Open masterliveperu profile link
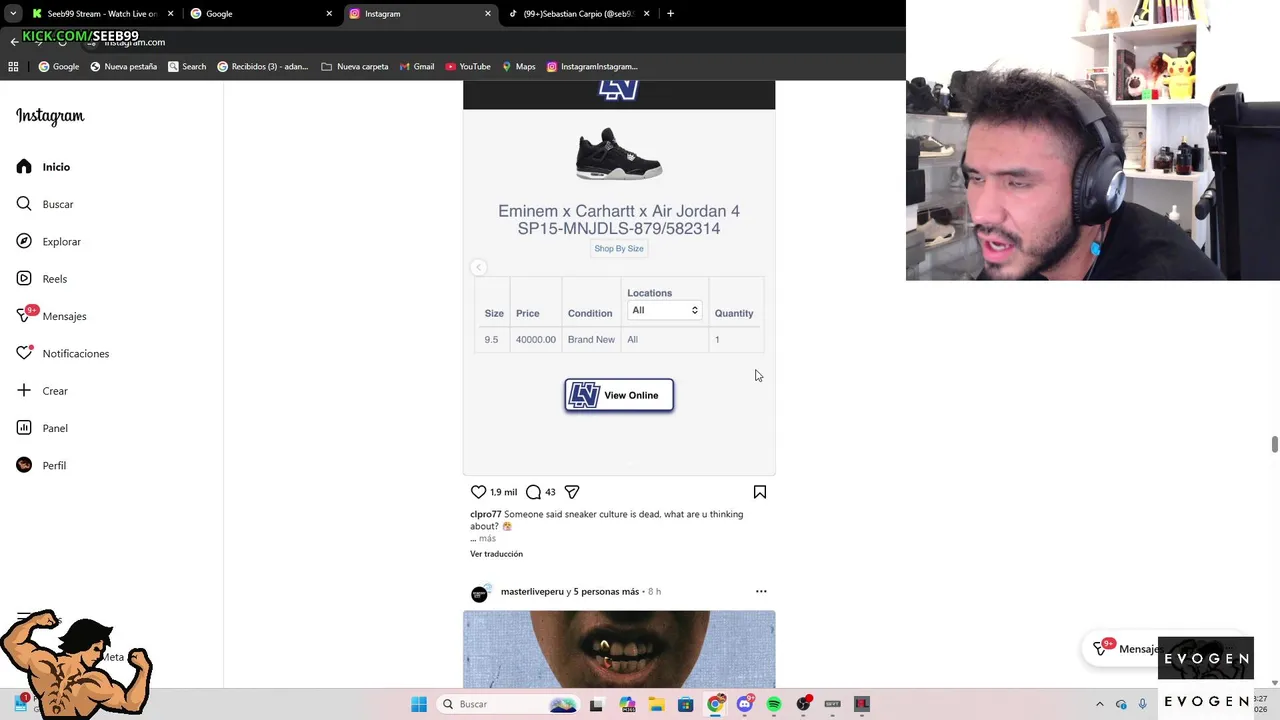 point(532,592)
